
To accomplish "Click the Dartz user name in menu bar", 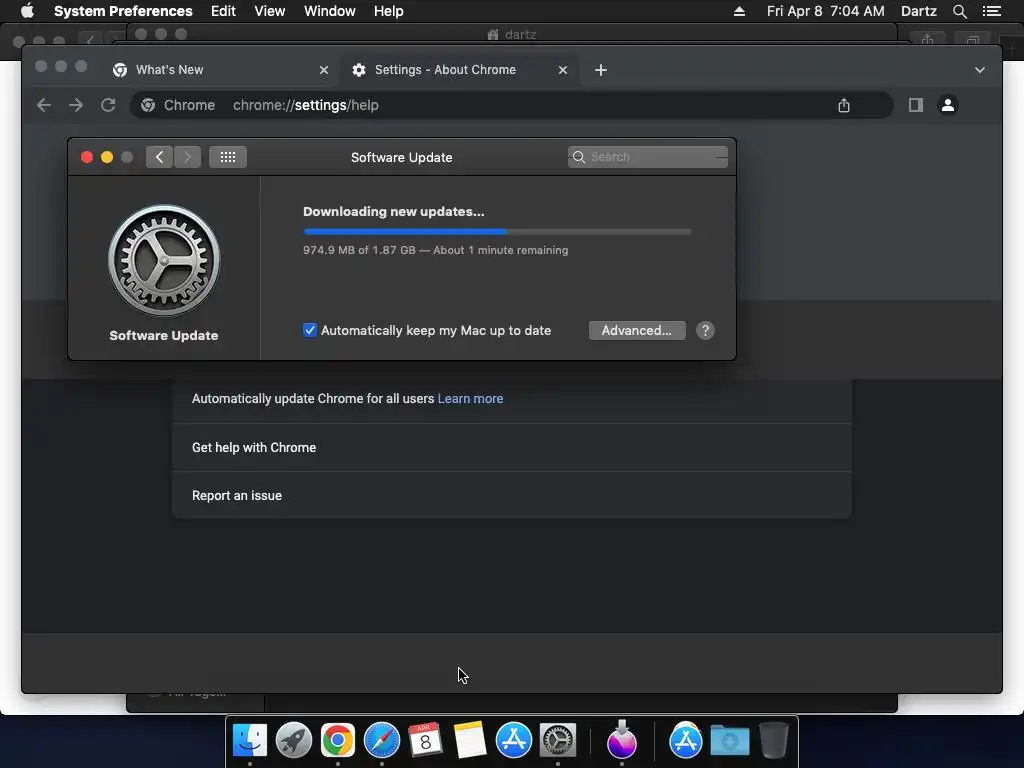I will 918,11.
